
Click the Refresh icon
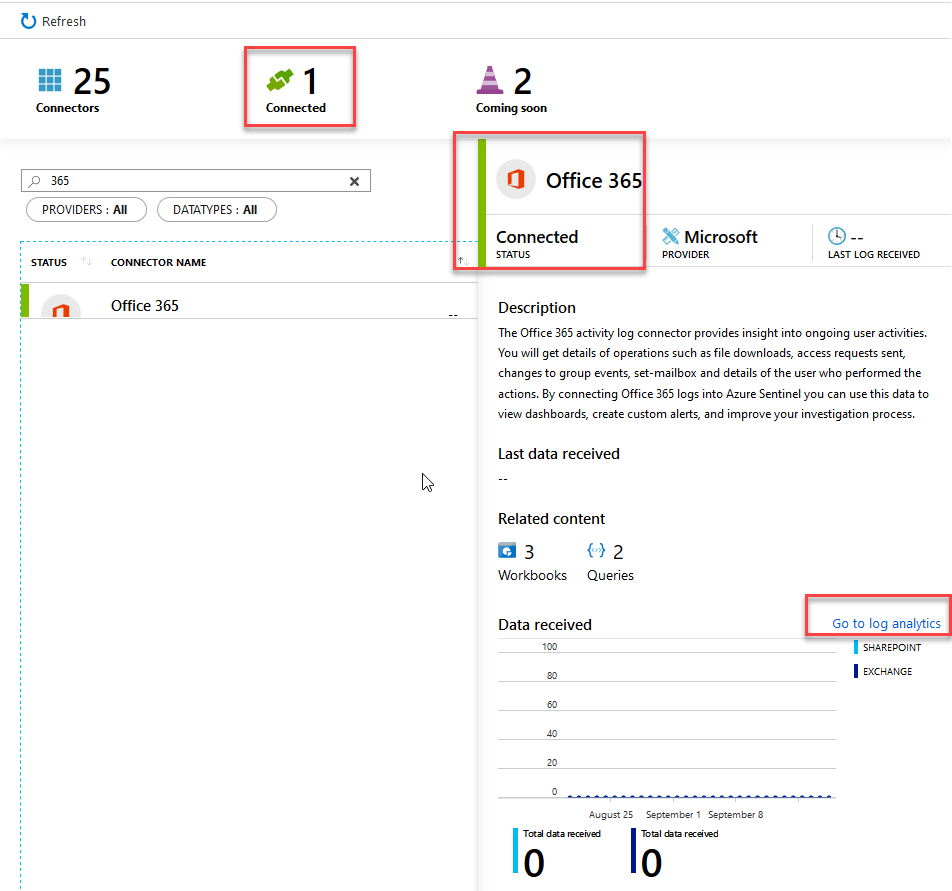[x=29, y=21]
